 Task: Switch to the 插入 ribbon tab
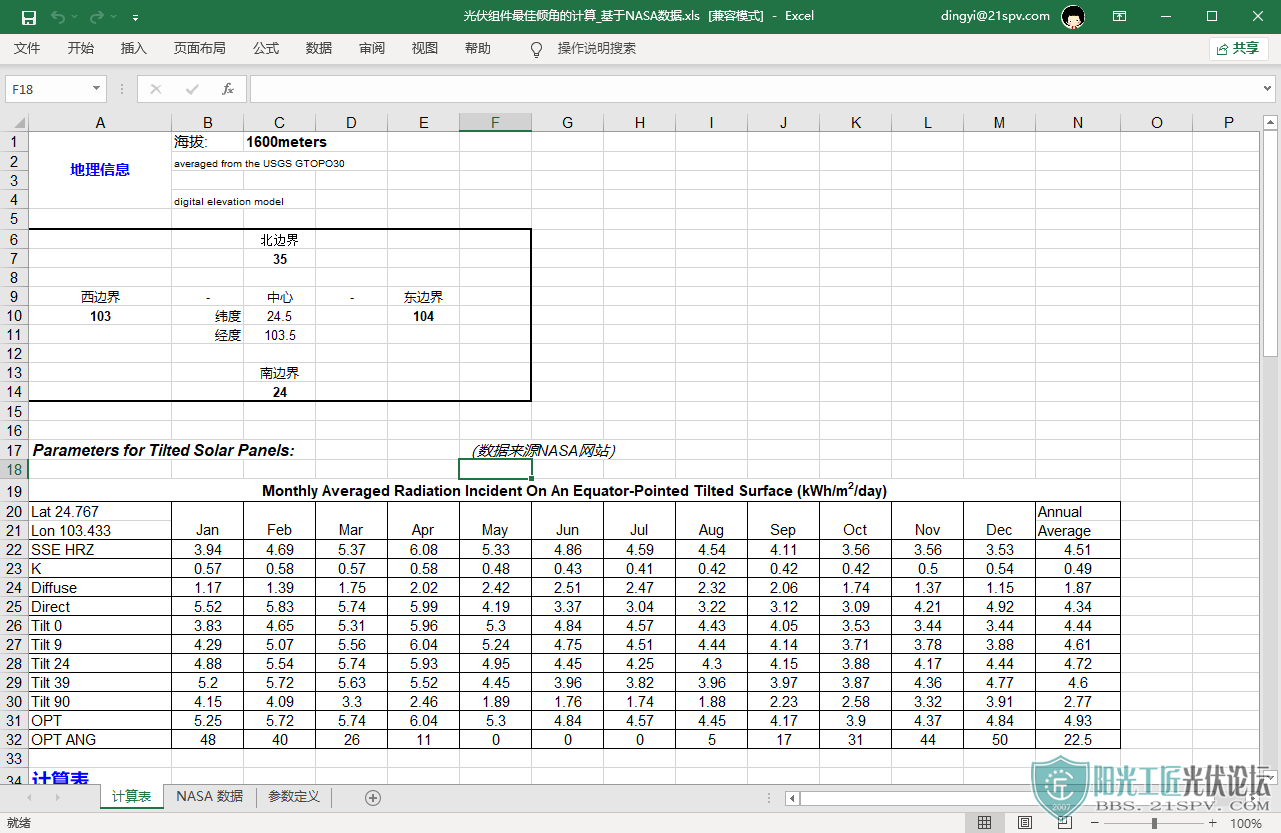pyautogui.click(x=134, y=48)
